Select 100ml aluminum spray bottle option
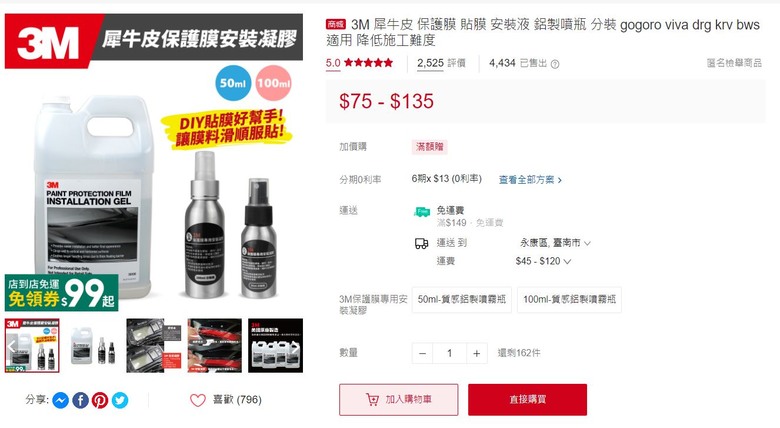Viewport: 780px width, 428px height. (x=569, y=300)
